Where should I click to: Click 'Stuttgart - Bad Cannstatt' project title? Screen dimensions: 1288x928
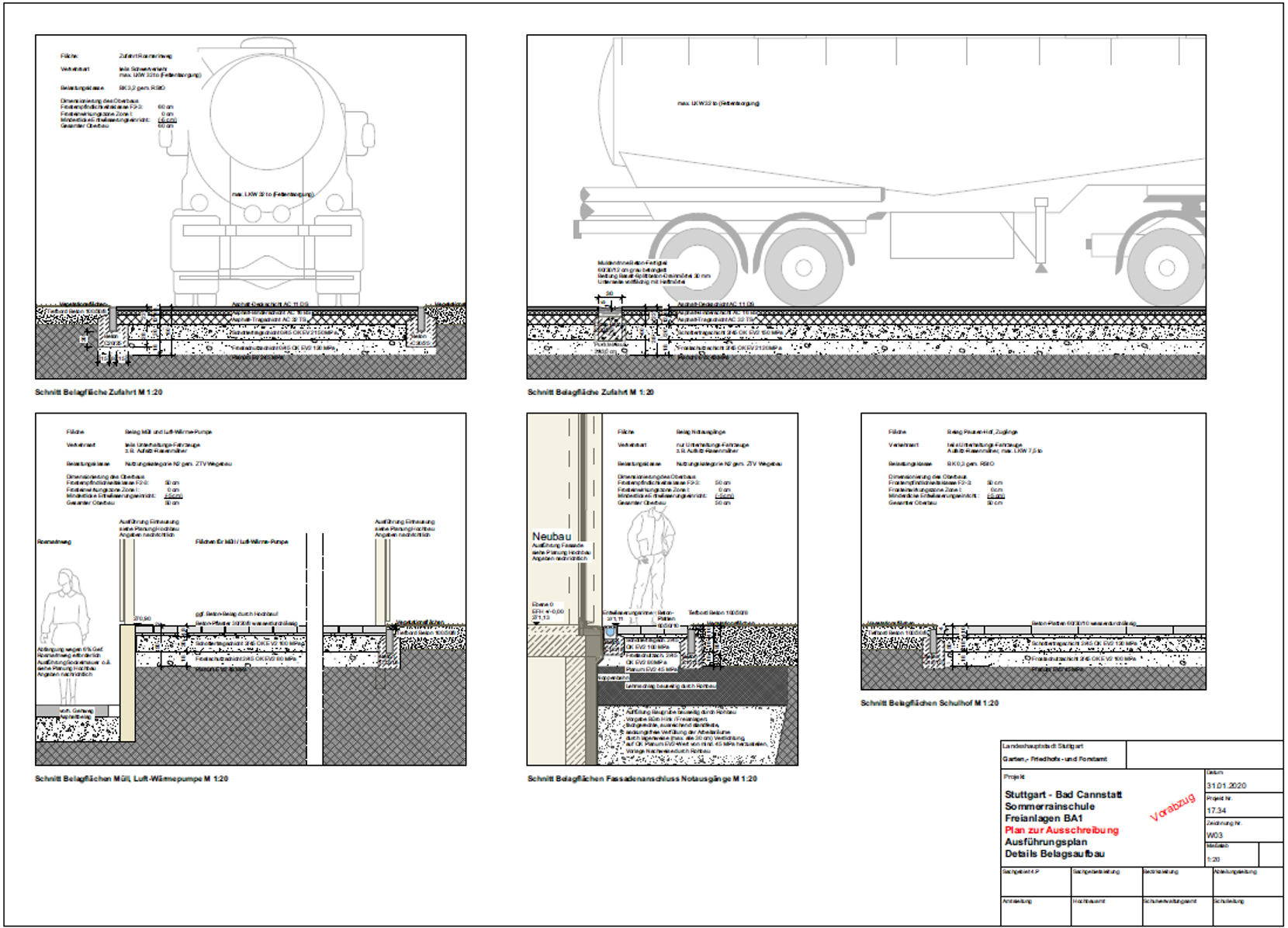tap(1063, 795)
